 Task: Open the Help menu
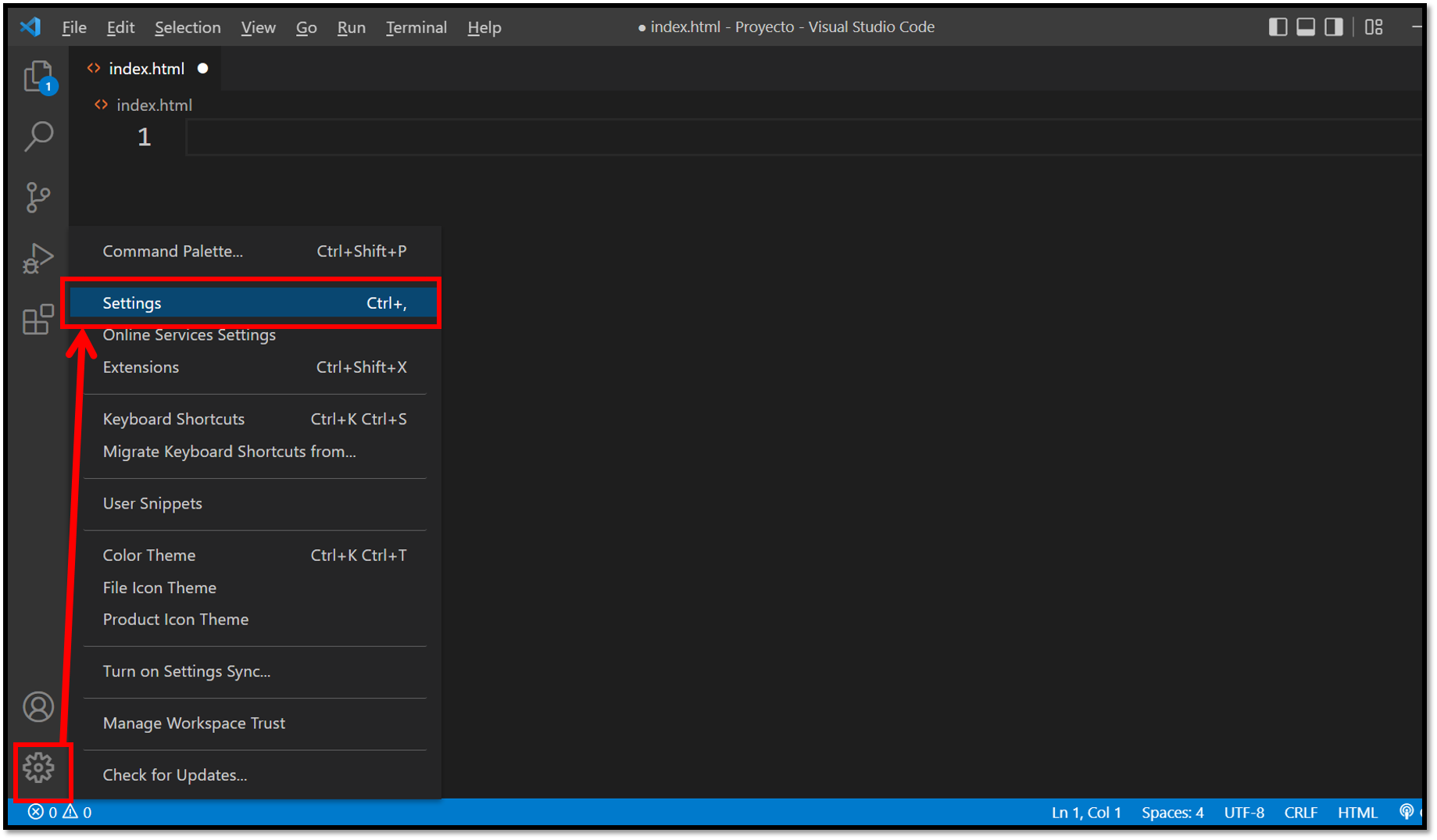point(484,27)
